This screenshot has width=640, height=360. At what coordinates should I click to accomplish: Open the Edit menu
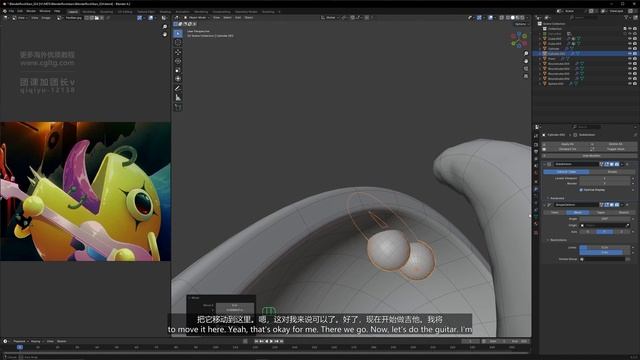pos(20,11)
